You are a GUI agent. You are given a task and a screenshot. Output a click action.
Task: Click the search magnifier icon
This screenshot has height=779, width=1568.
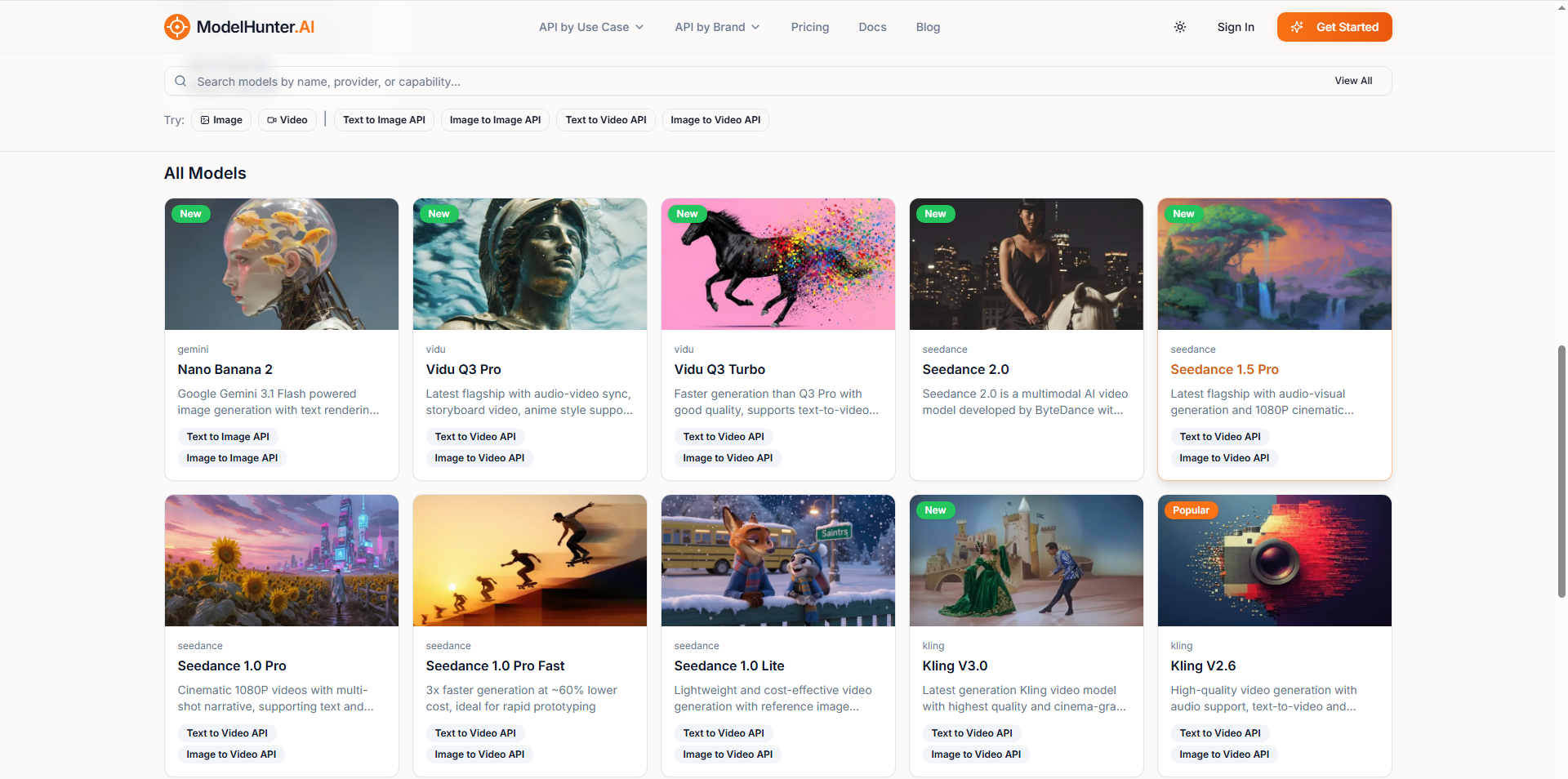pos(180,81)
